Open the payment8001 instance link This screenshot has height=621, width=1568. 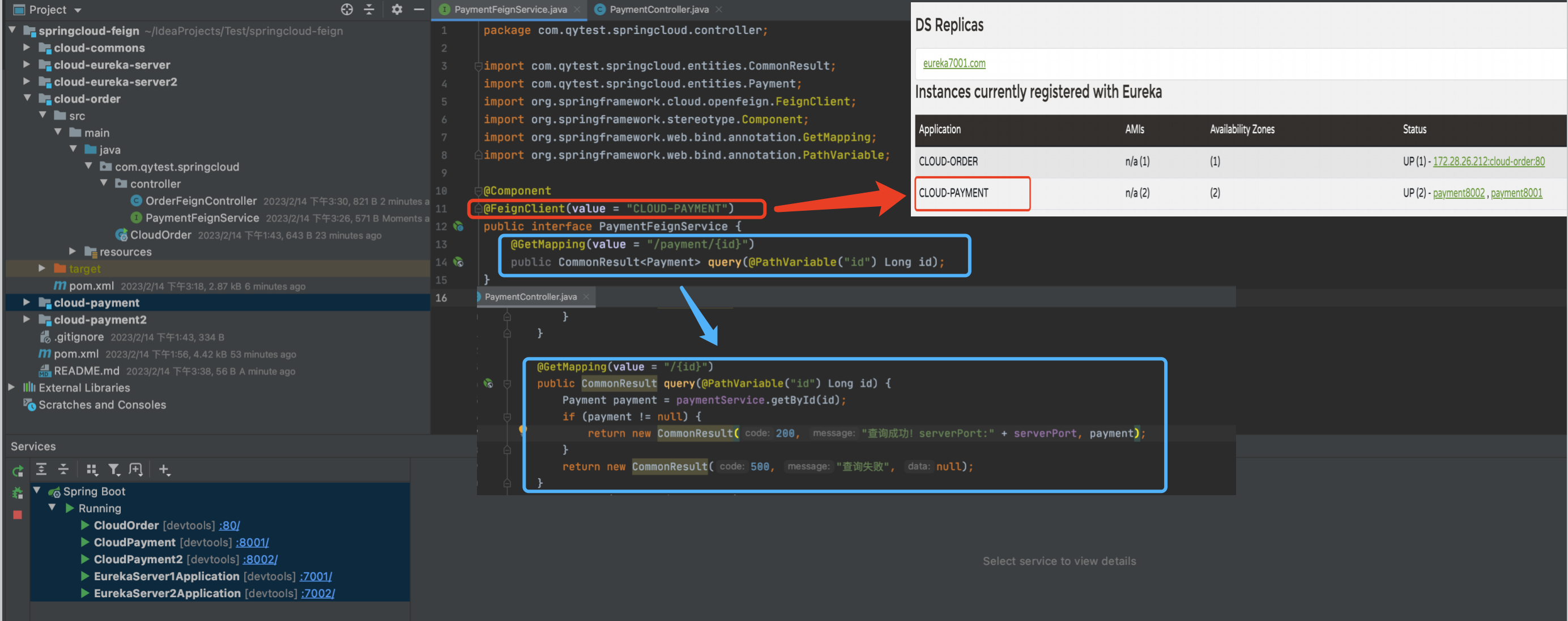tap(1516, 193)
